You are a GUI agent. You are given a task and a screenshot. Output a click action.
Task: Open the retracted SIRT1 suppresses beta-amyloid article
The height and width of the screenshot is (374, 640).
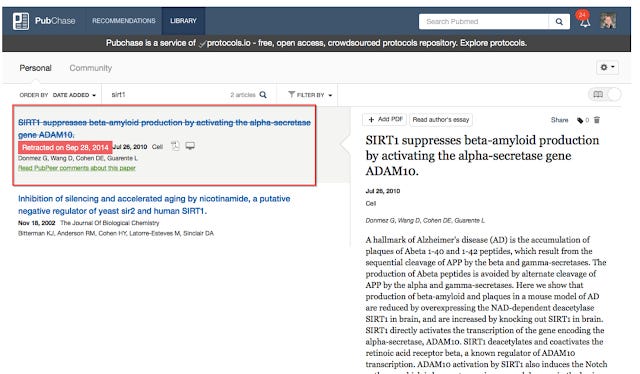(164, 129)
